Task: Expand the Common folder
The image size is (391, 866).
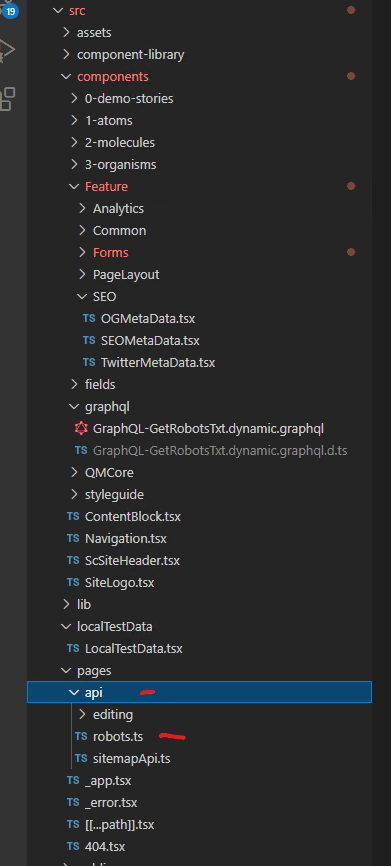Action: (82, 231)
